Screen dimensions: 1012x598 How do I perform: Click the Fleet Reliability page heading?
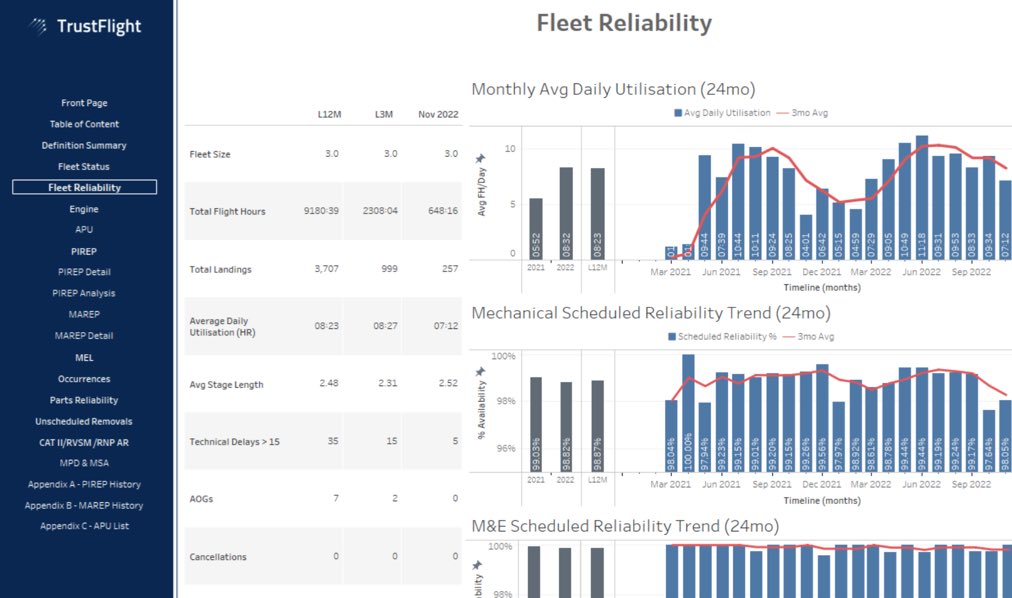click(624, 23)
